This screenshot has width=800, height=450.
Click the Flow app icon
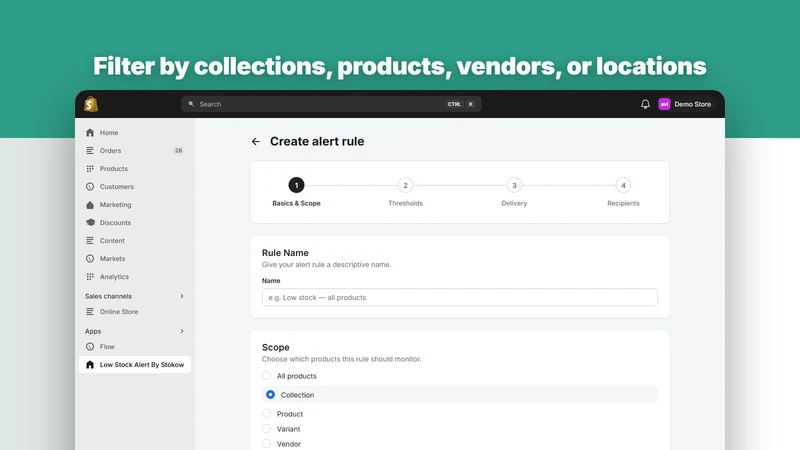click(90, 346)
